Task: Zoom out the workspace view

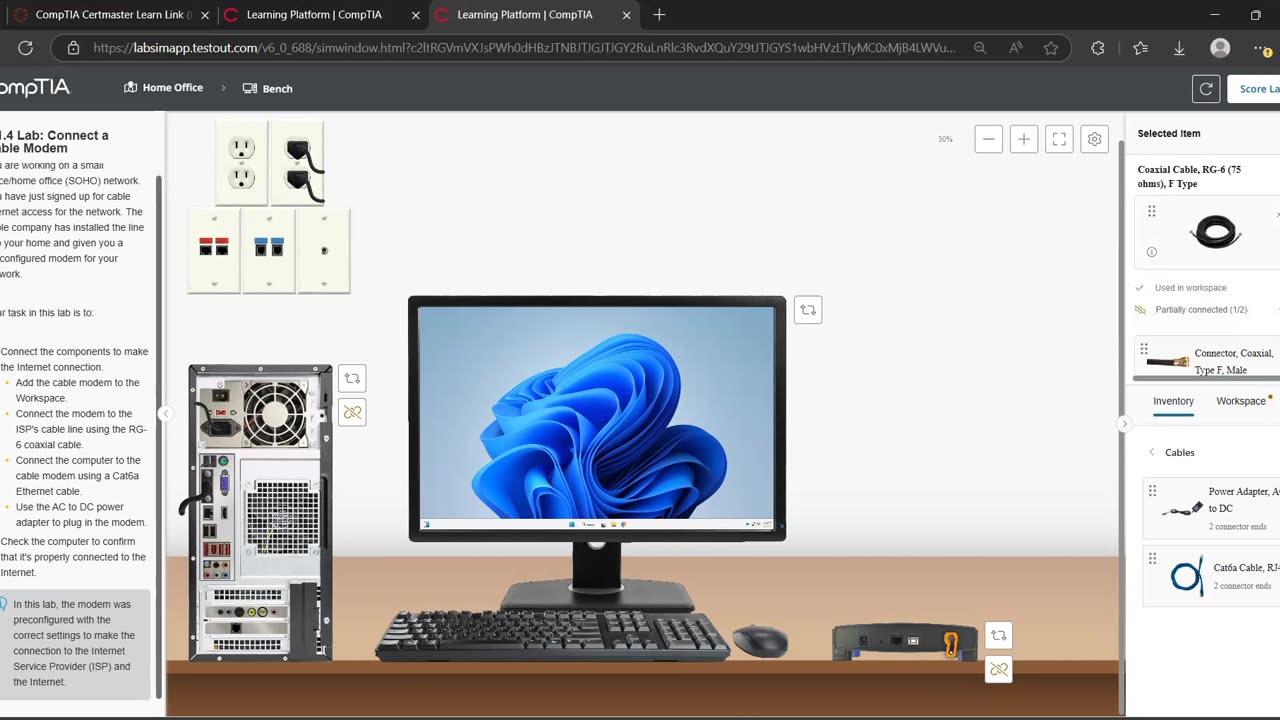Action: point(988,139)
